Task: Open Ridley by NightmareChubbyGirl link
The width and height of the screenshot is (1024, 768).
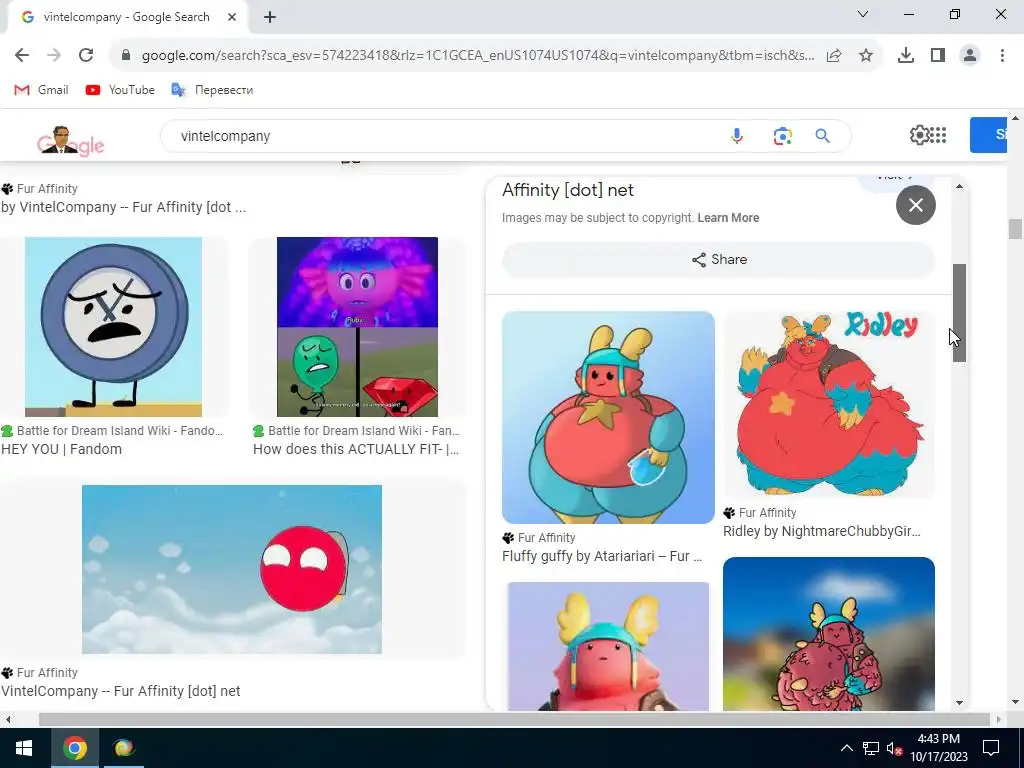Action: coord(822,531)
